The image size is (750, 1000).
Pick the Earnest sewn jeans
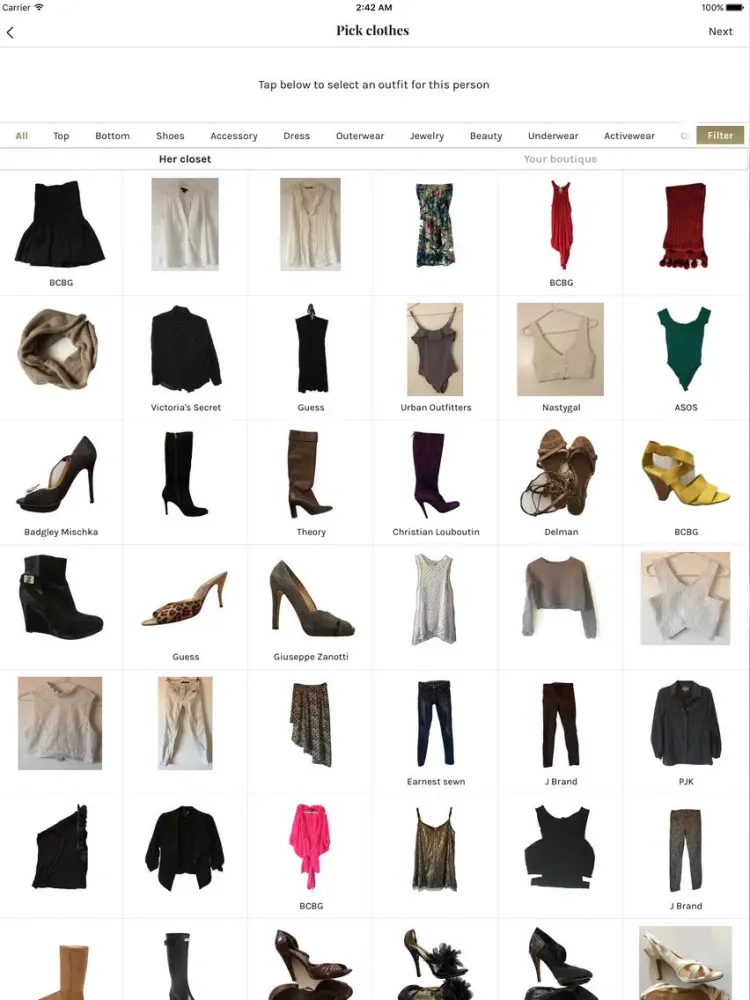[x=436, y=723]
